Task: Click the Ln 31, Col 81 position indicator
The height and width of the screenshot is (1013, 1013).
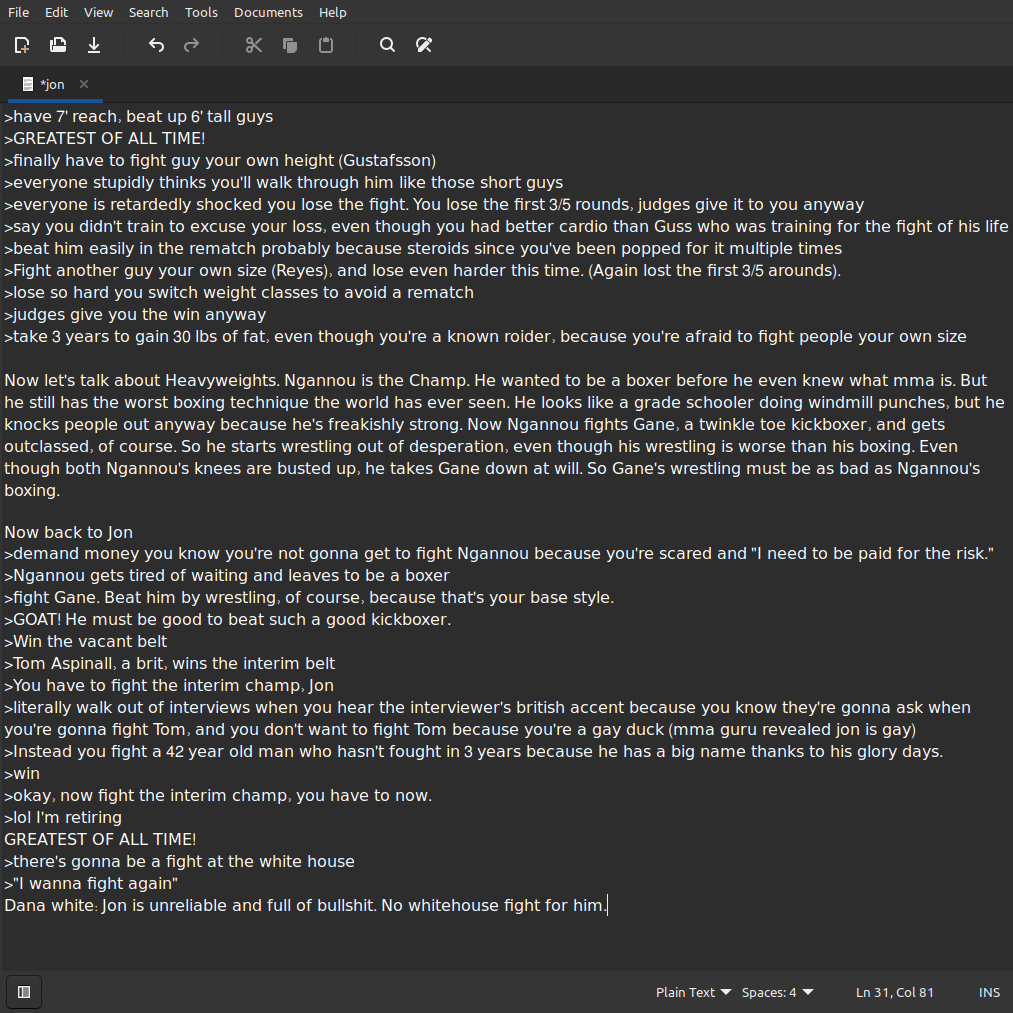Action: tap(894, 992)
